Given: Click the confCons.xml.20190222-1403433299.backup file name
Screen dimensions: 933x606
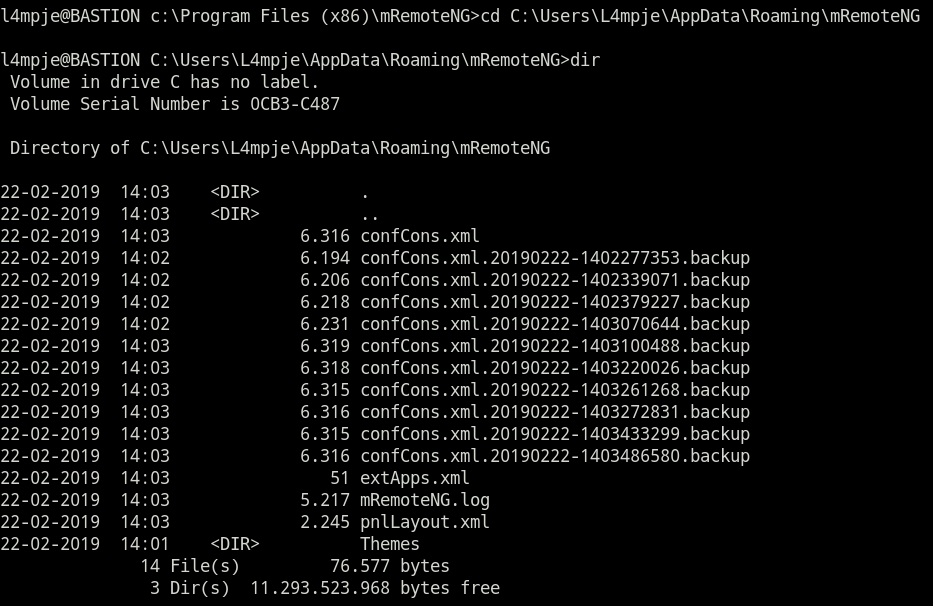Looking at the screenshot, I should tap(554, 434).
